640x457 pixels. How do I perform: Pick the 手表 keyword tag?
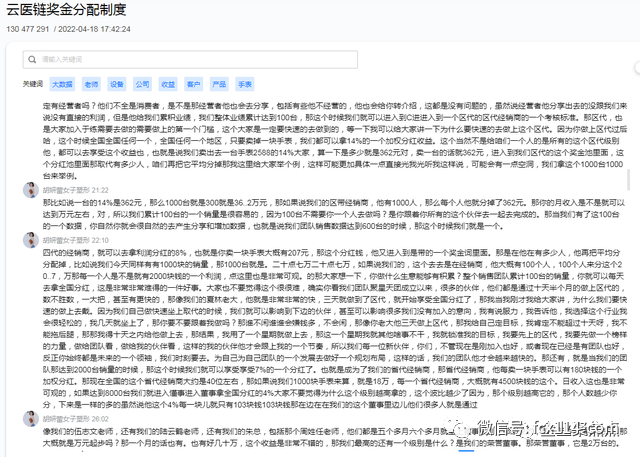tap(245, 84)
